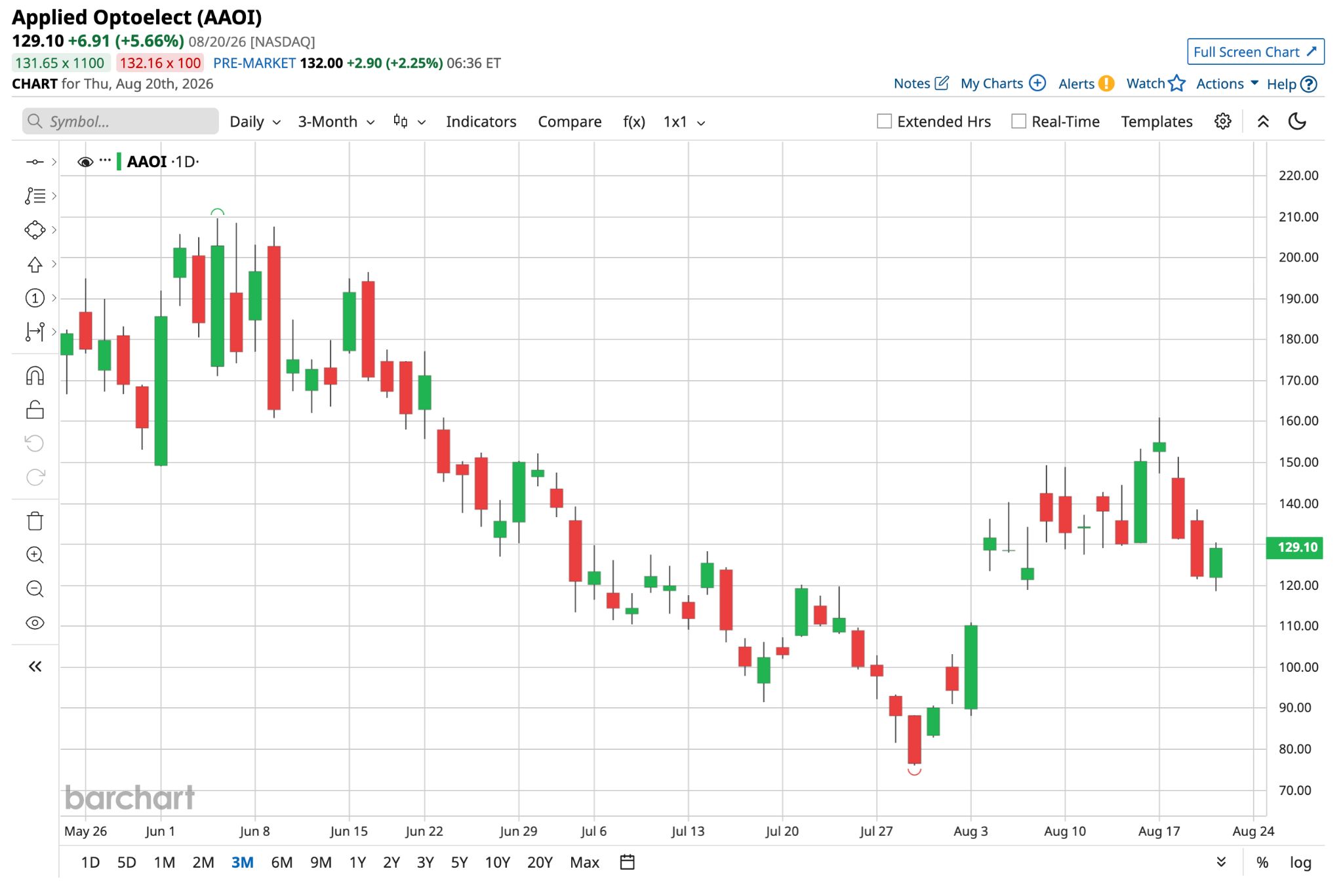
Task: Add this chart to My Charts
Action: [x=1003, y=84]
